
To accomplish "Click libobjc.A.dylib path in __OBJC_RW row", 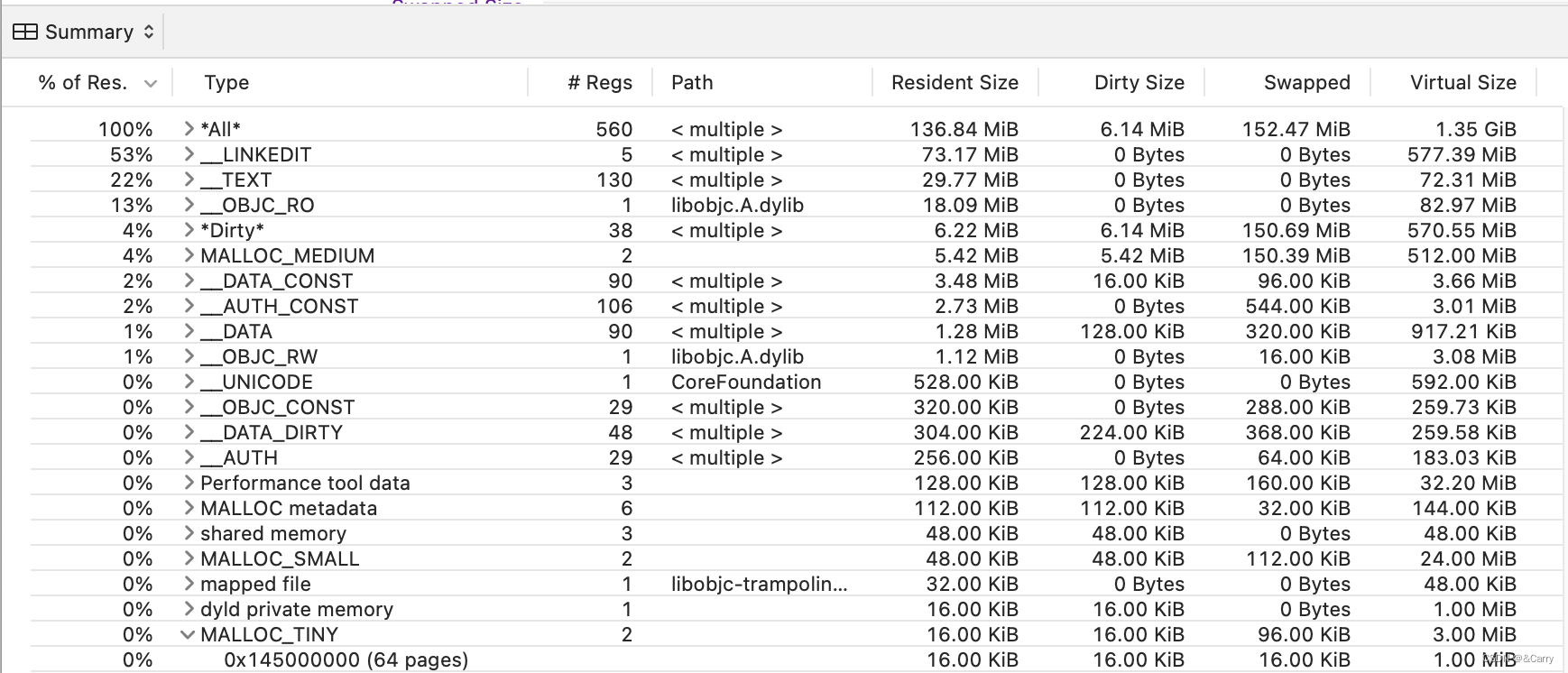I will [x=737, y=356].
